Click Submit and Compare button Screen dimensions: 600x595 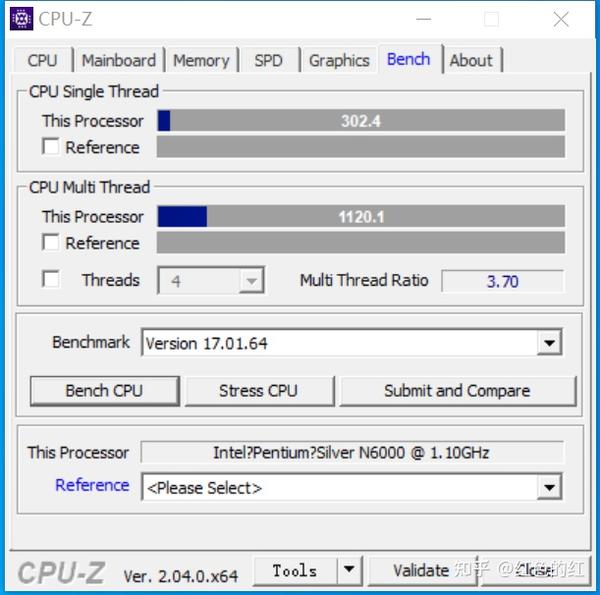pos(457,391)
